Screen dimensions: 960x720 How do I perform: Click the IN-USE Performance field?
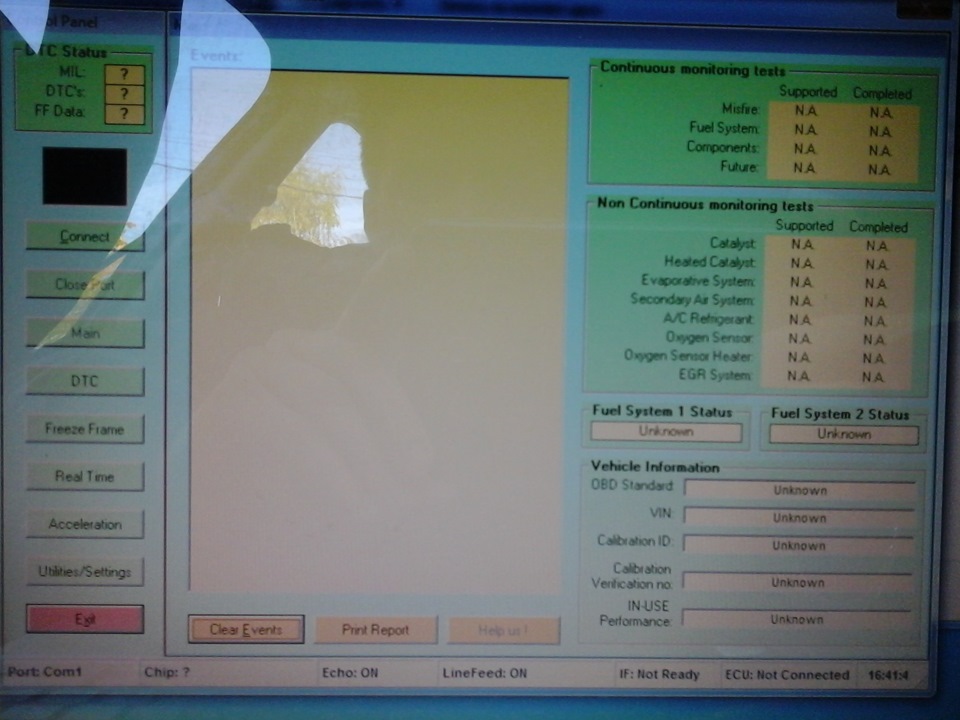797,619
